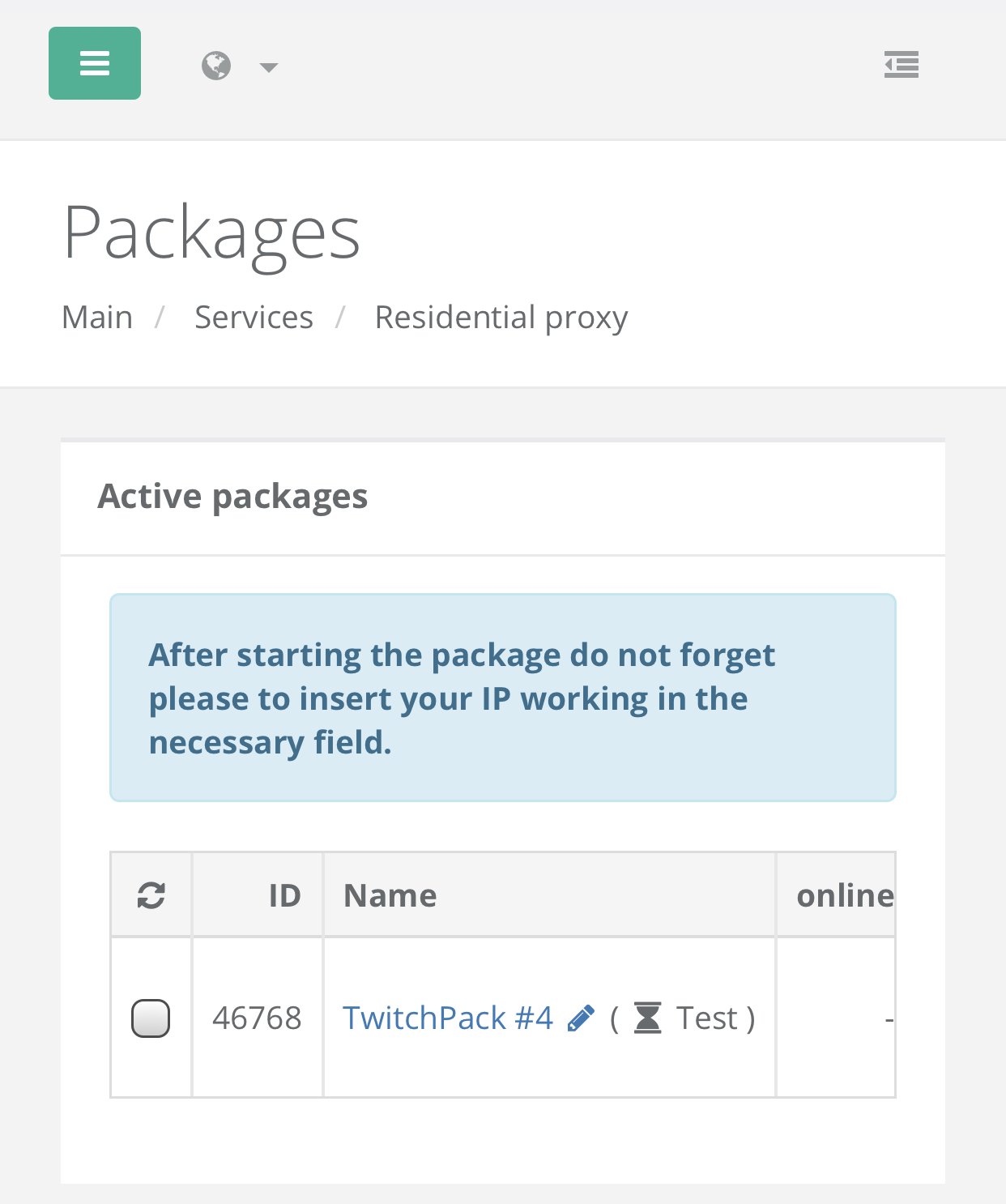Check the box for package 46768
1006x1204 pixels.
click(x=151, y=1018)
